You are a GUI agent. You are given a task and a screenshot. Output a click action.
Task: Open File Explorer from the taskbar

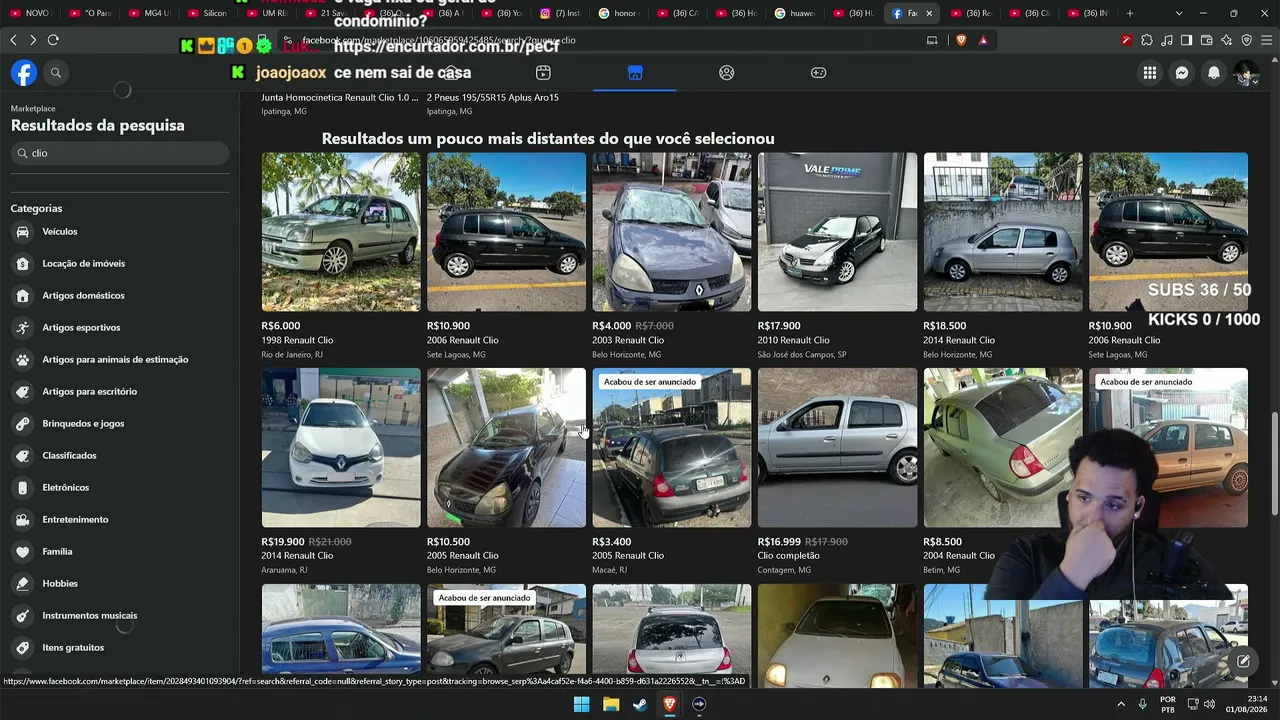(x=611, y=704)
